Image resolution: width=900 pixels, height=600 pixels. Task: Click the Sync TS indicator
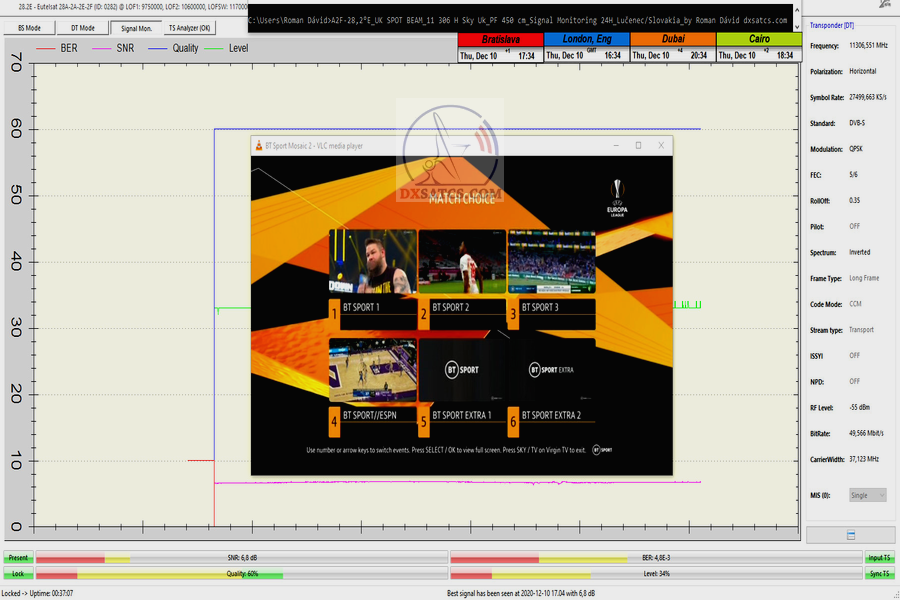click(x=880, y=574)
